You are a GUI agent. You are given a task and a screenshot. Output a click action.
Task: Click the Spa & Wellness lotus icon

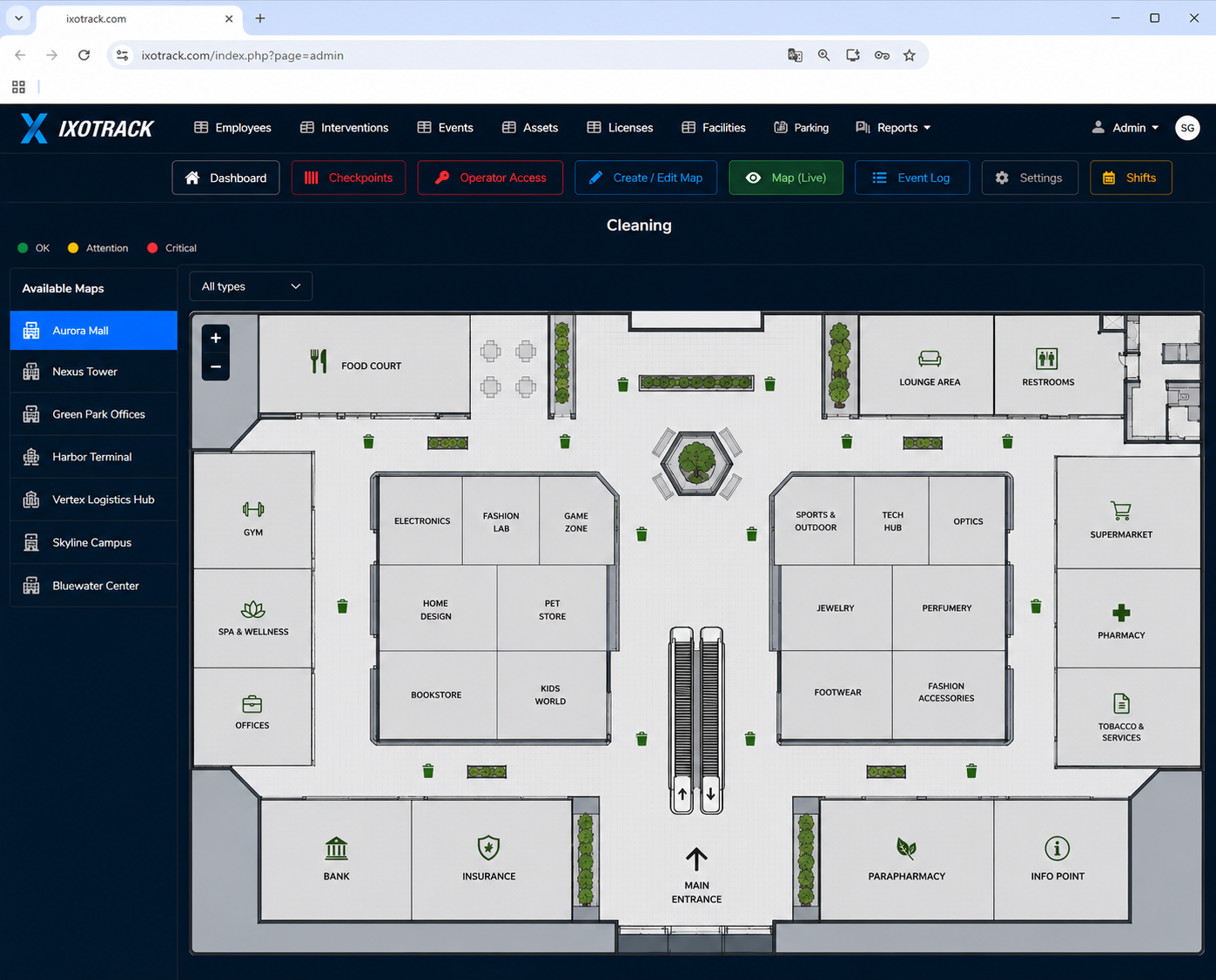coord(253,609)
